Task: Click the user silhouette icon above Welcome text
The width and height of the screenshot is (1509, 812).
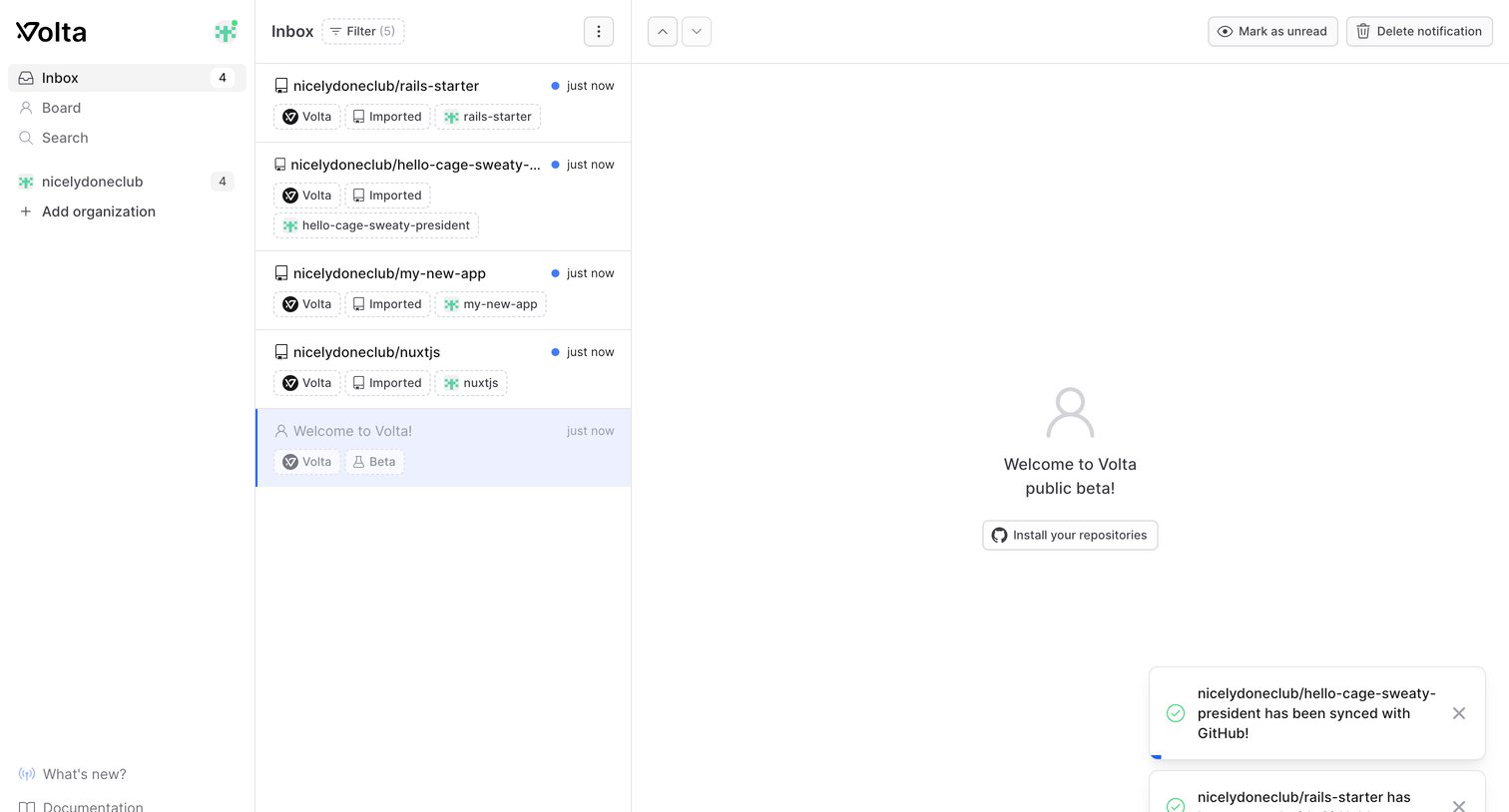Action: [x=1070, y=413]
